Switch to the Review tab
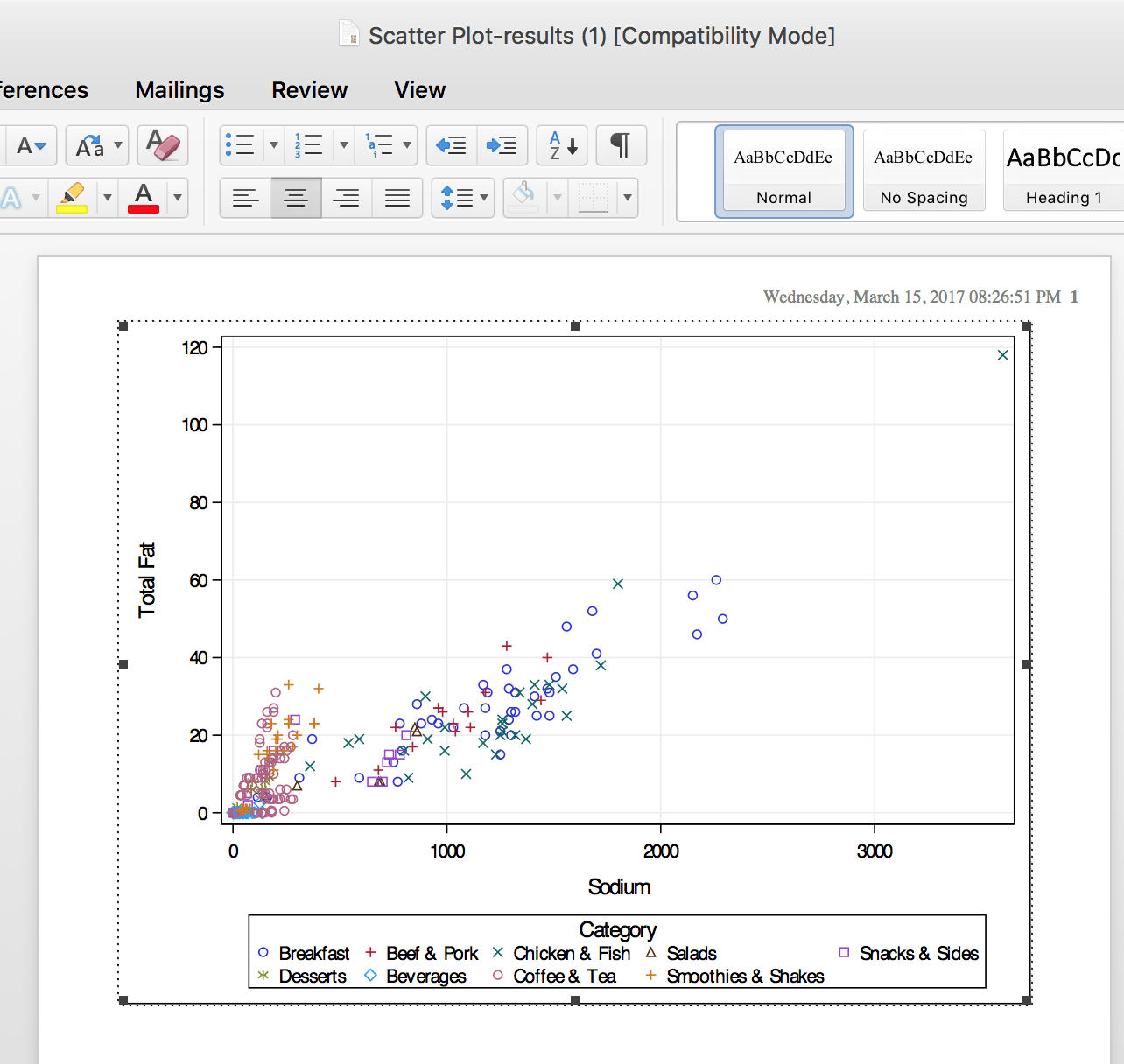The image size is (1124, 1064). point(309,90)
